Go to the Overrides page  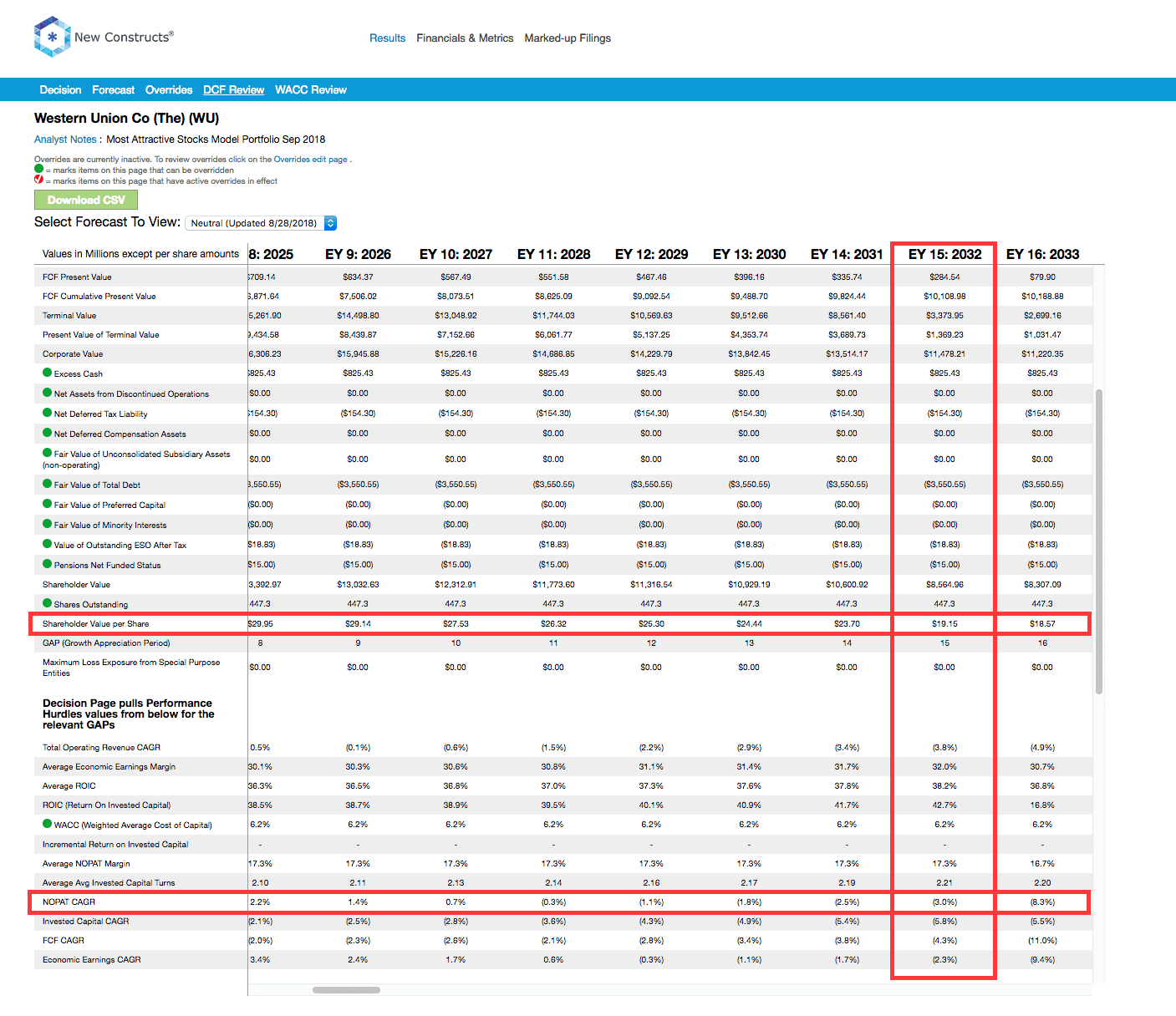click(169, 89)
